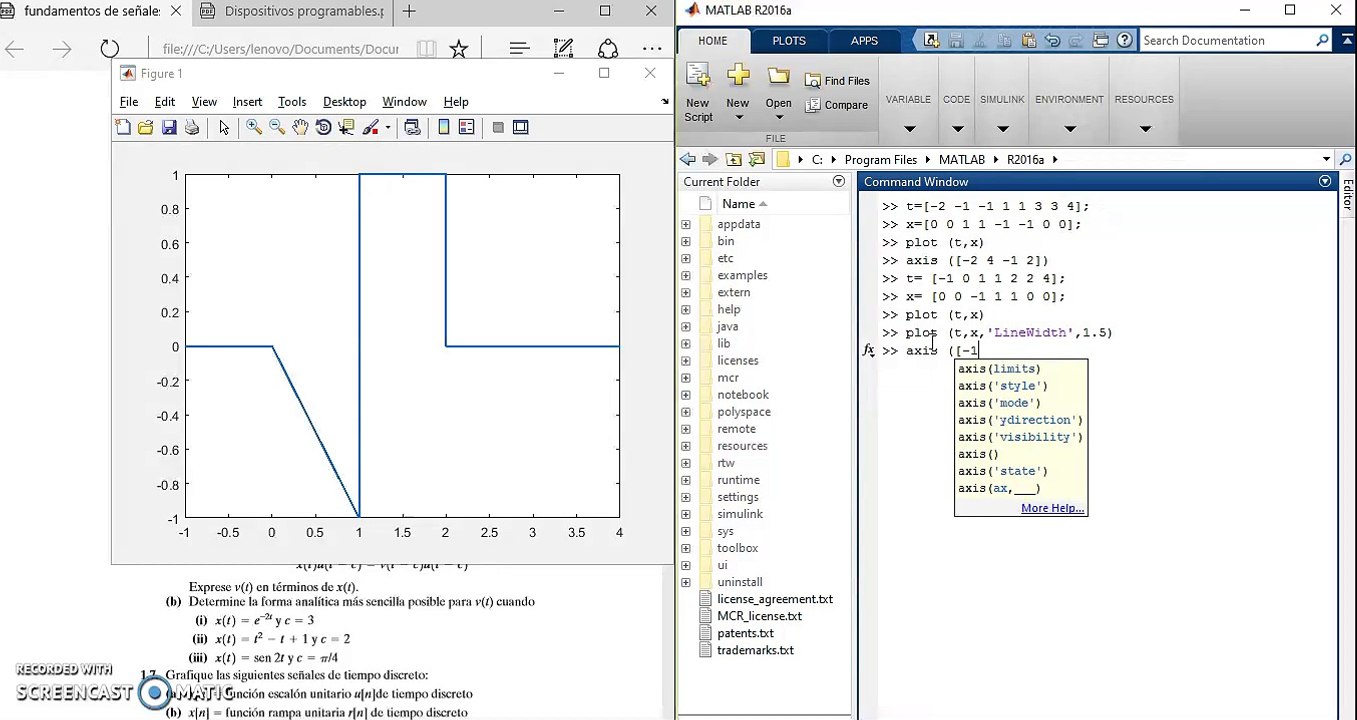Click the Save Figure floppy disk icon

[169, 127]
